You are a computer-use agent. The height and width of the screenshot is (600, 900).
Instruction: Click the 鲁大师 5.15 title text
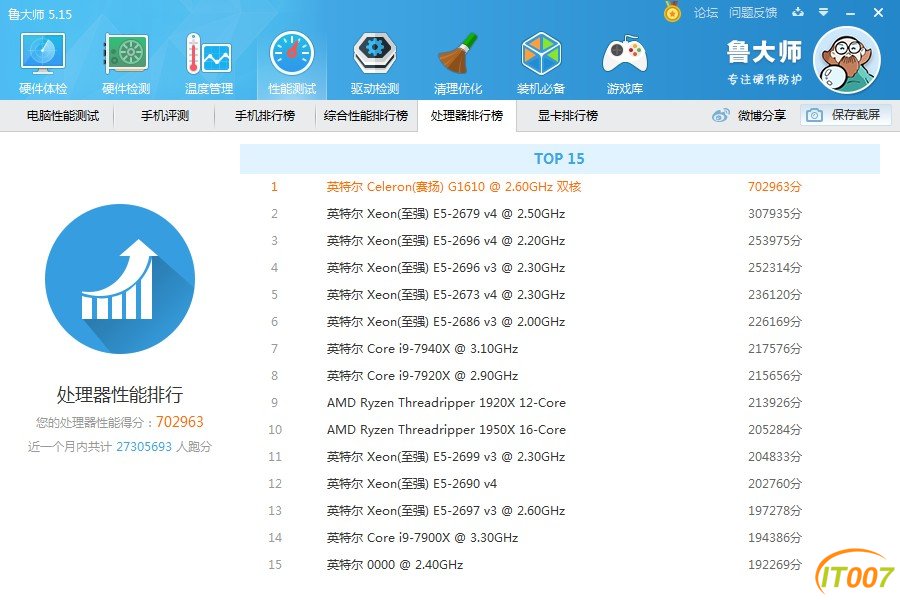coord(40,14)
